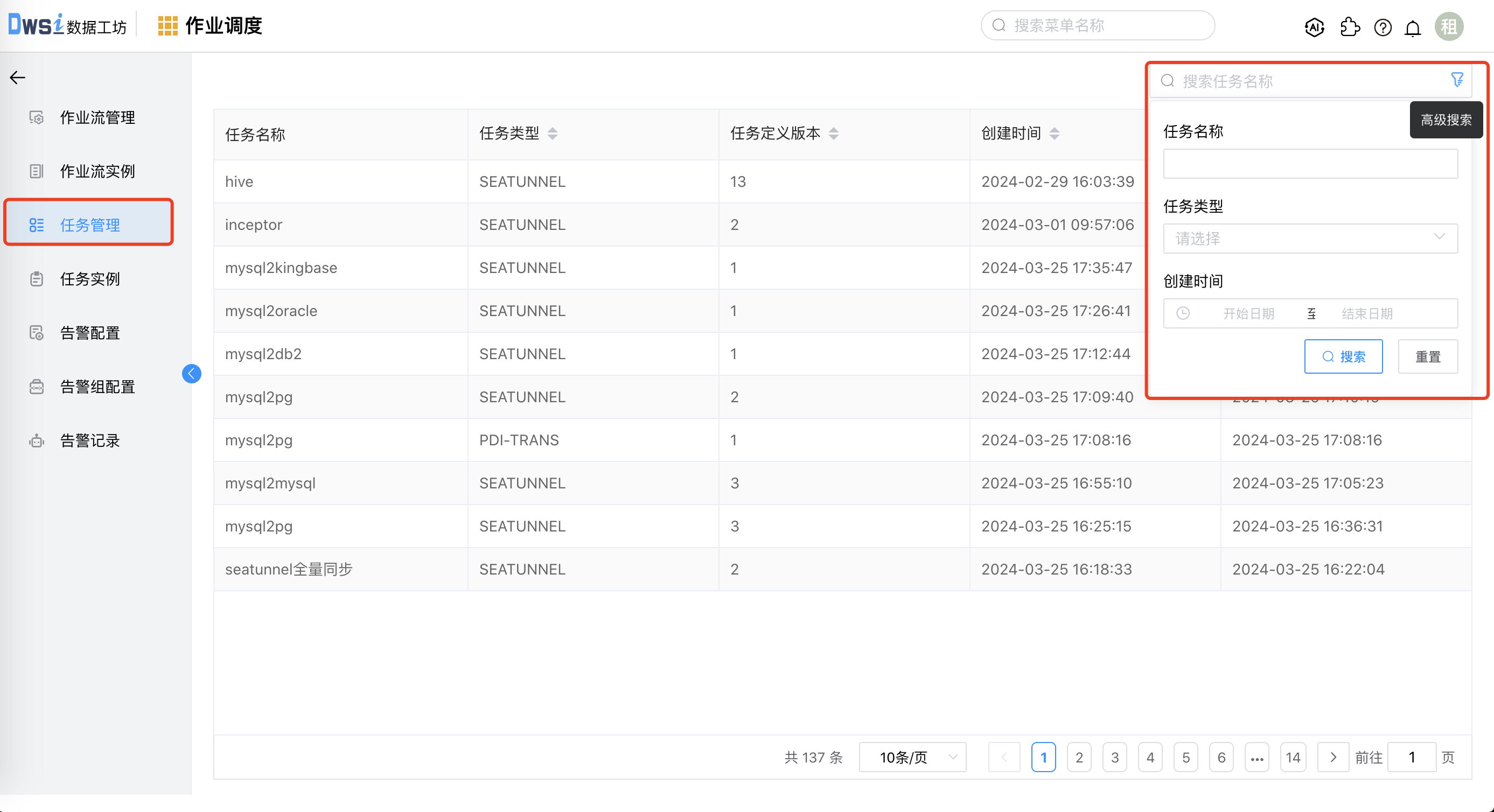
Task: Open the app grid icon beside 作业调度
Action: (x=167, y=26)
